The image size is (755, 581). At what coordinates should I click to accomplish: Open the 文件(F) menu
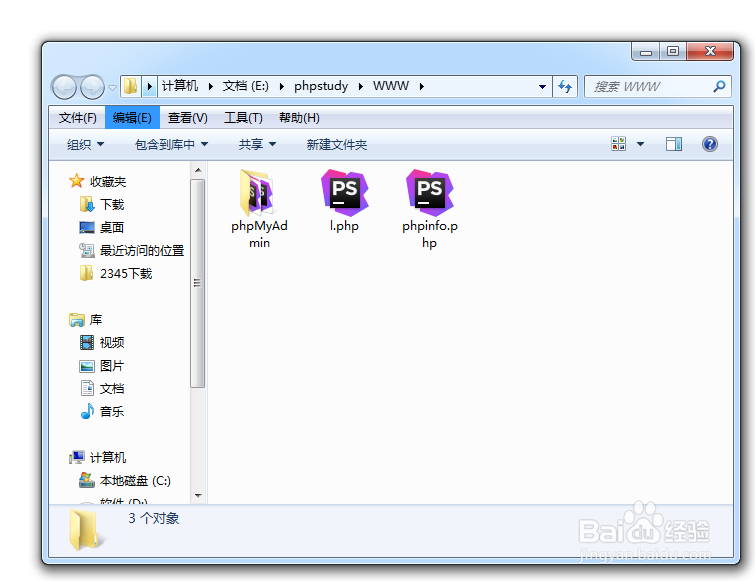(78, 118)
